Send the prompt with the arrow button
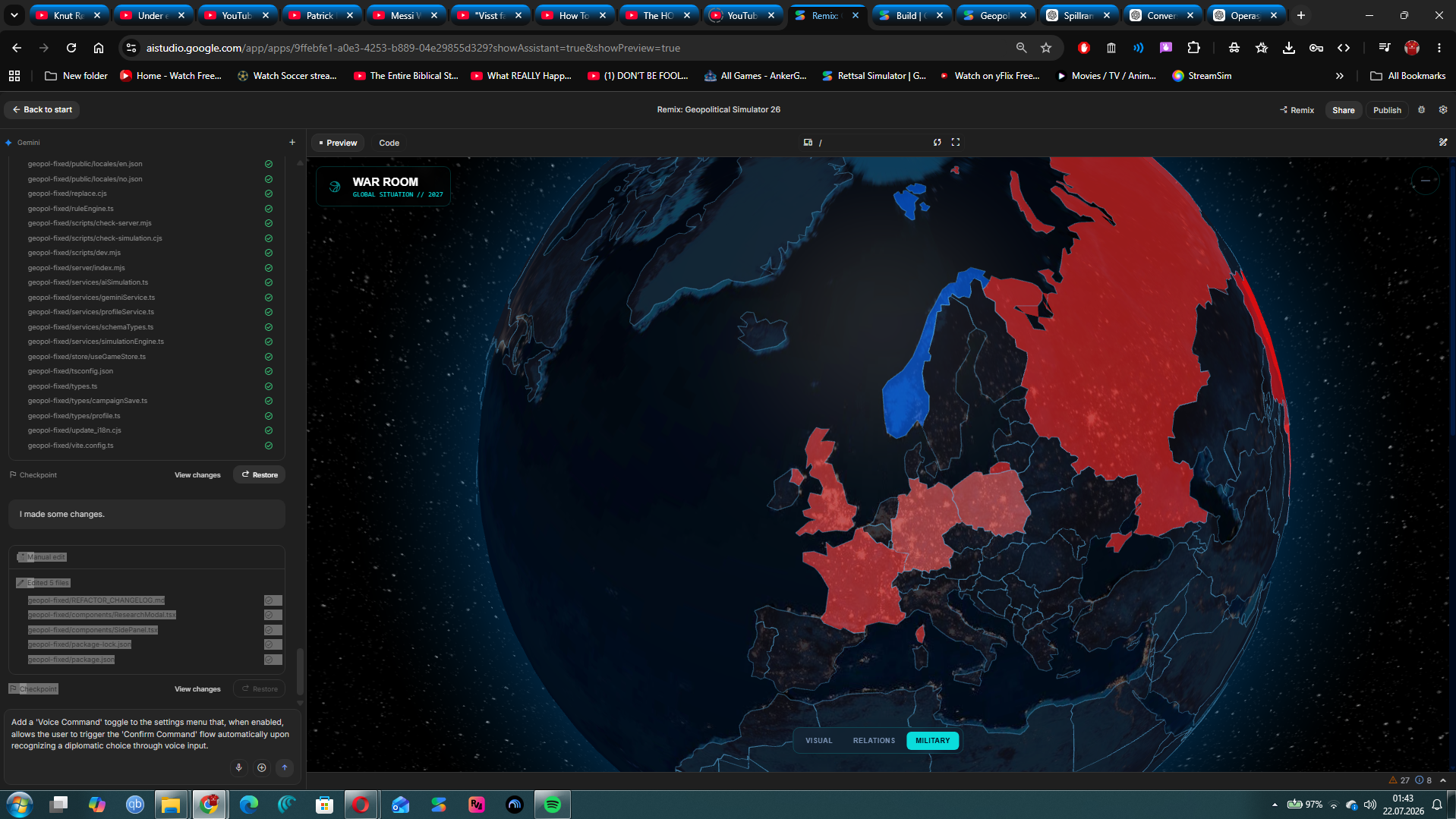The image size is (1456, 819). (285, 767)
